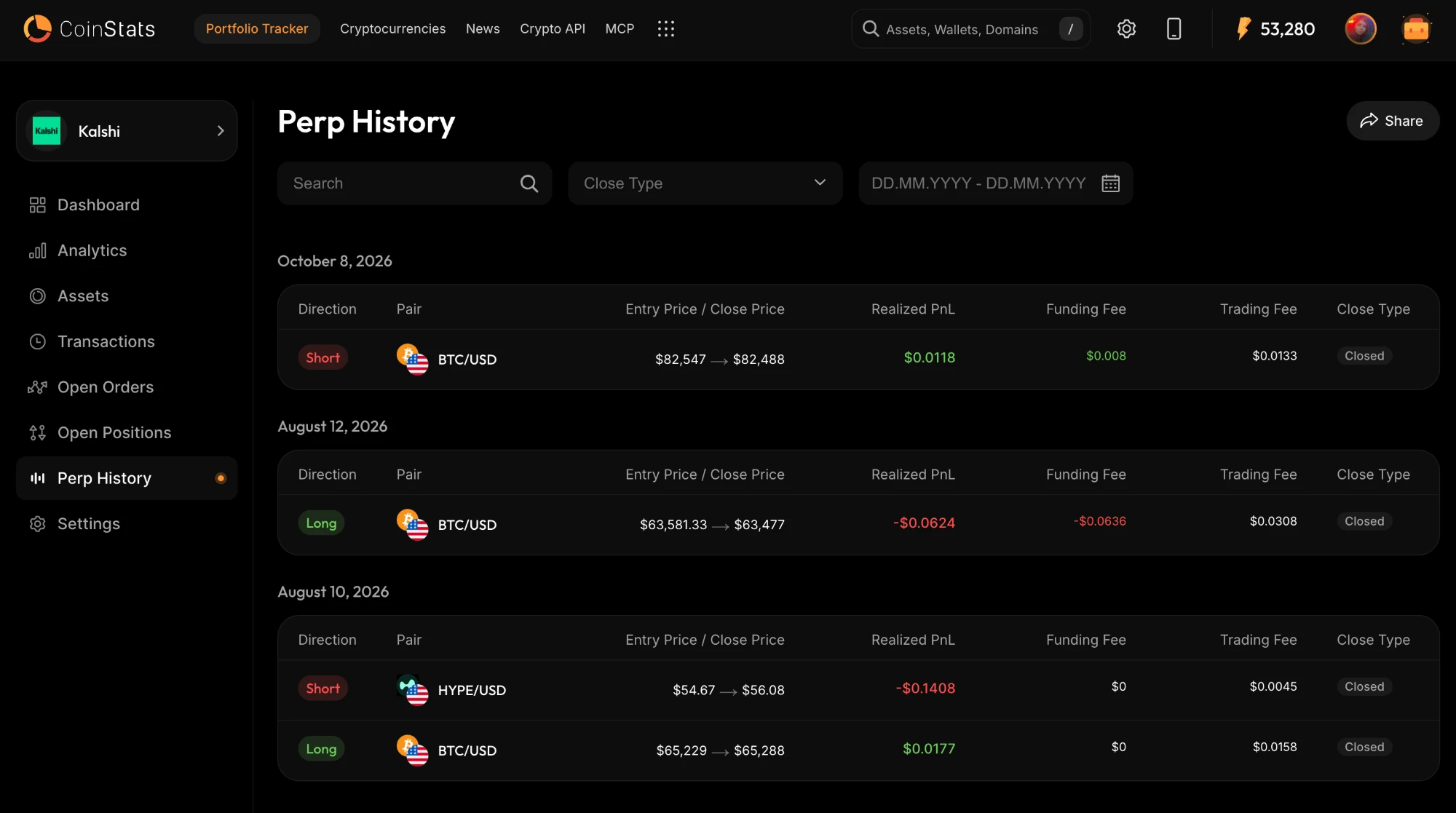Screen dimensions: 1456x813
Task: Click the October 8, 2026 date heading
Action: pyautogui.click(x=335, y=261)
